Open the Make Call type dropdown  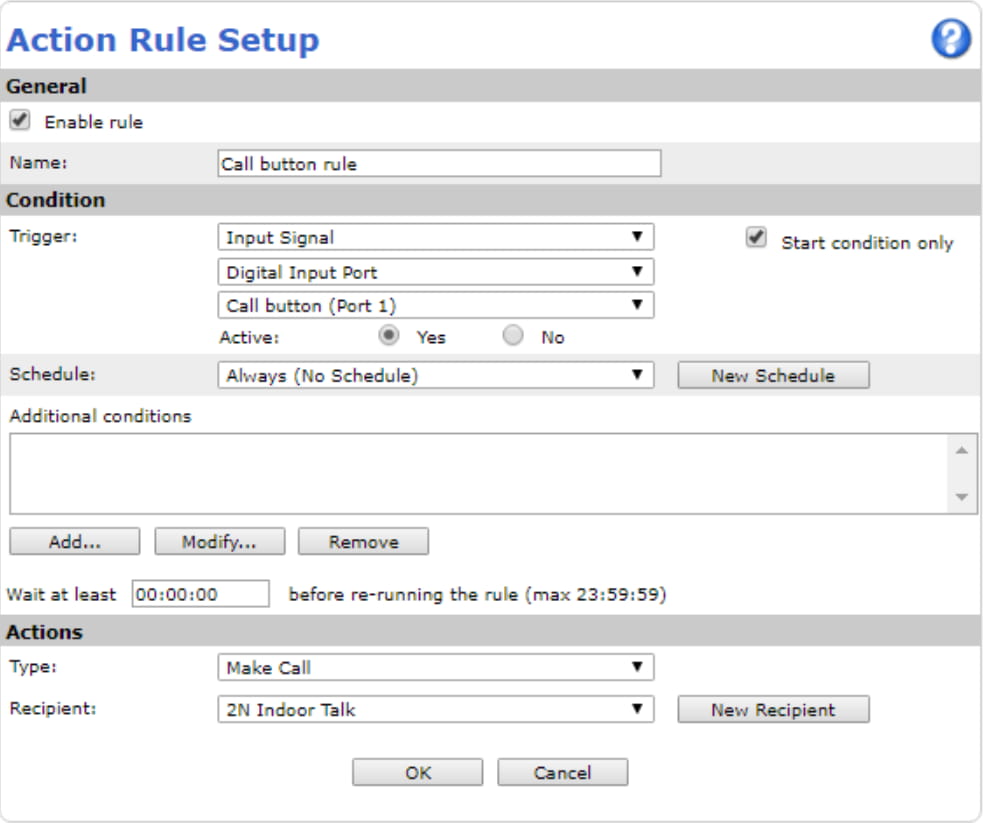point(436,667)
